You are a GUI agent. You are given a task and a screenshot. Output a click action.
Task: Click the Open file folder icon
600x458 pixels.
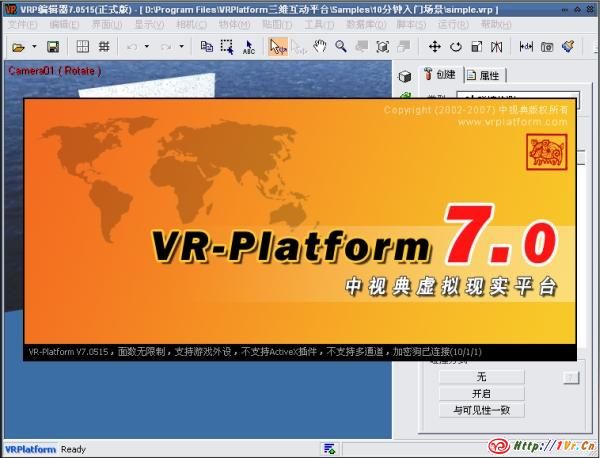[x=18, y=46]
